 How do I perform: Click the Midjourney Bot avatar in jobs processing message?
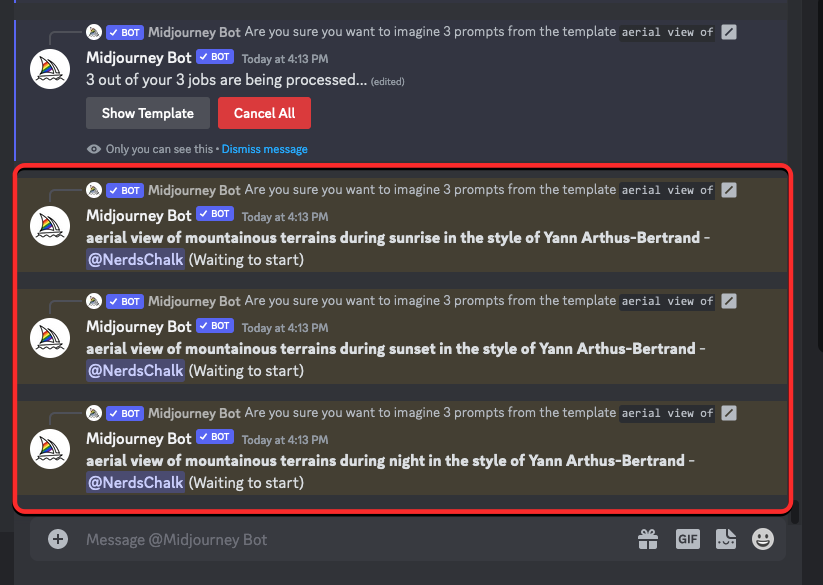pos(50,68)
